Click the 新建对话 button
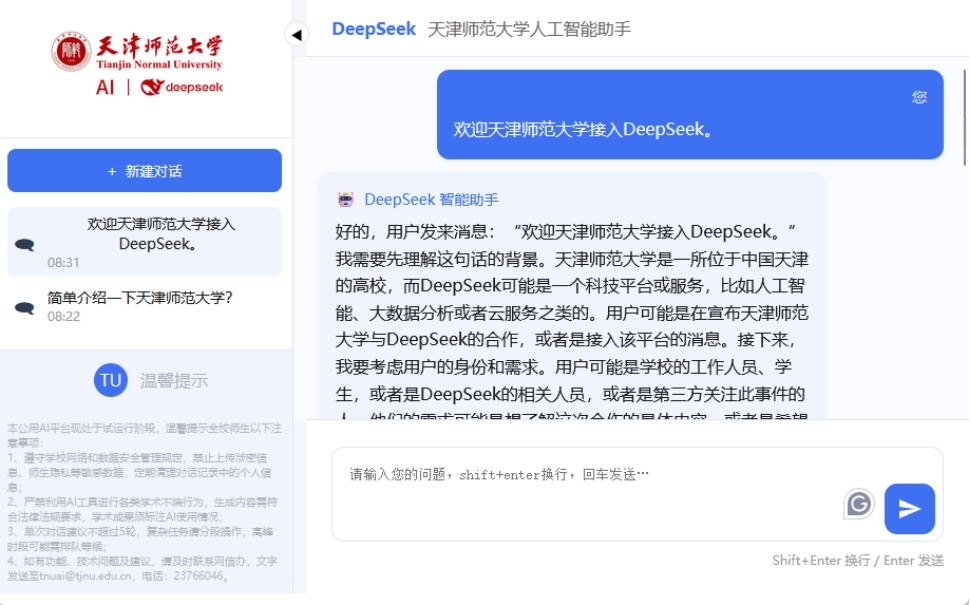This screenshot has width=970, height=605. (x=144, y=171)
